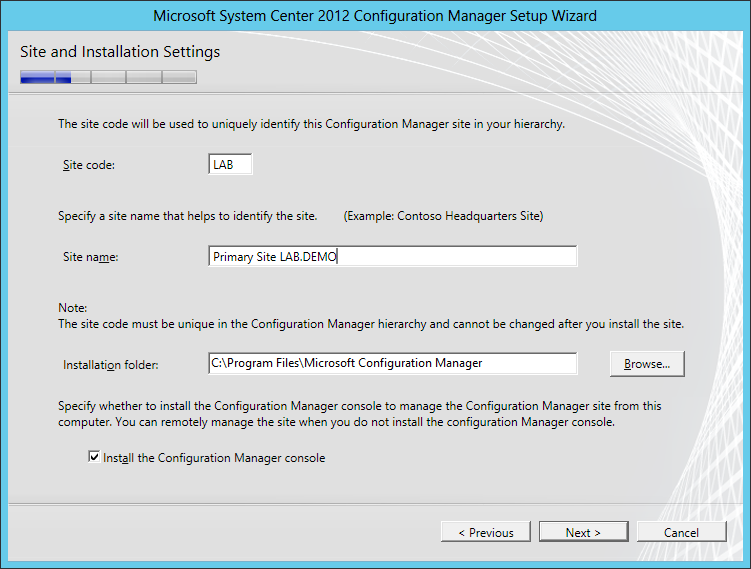The height and width of the screenshot is (569, 751).
Task: Click the site code description sentence at top
Action: (311, 124)
